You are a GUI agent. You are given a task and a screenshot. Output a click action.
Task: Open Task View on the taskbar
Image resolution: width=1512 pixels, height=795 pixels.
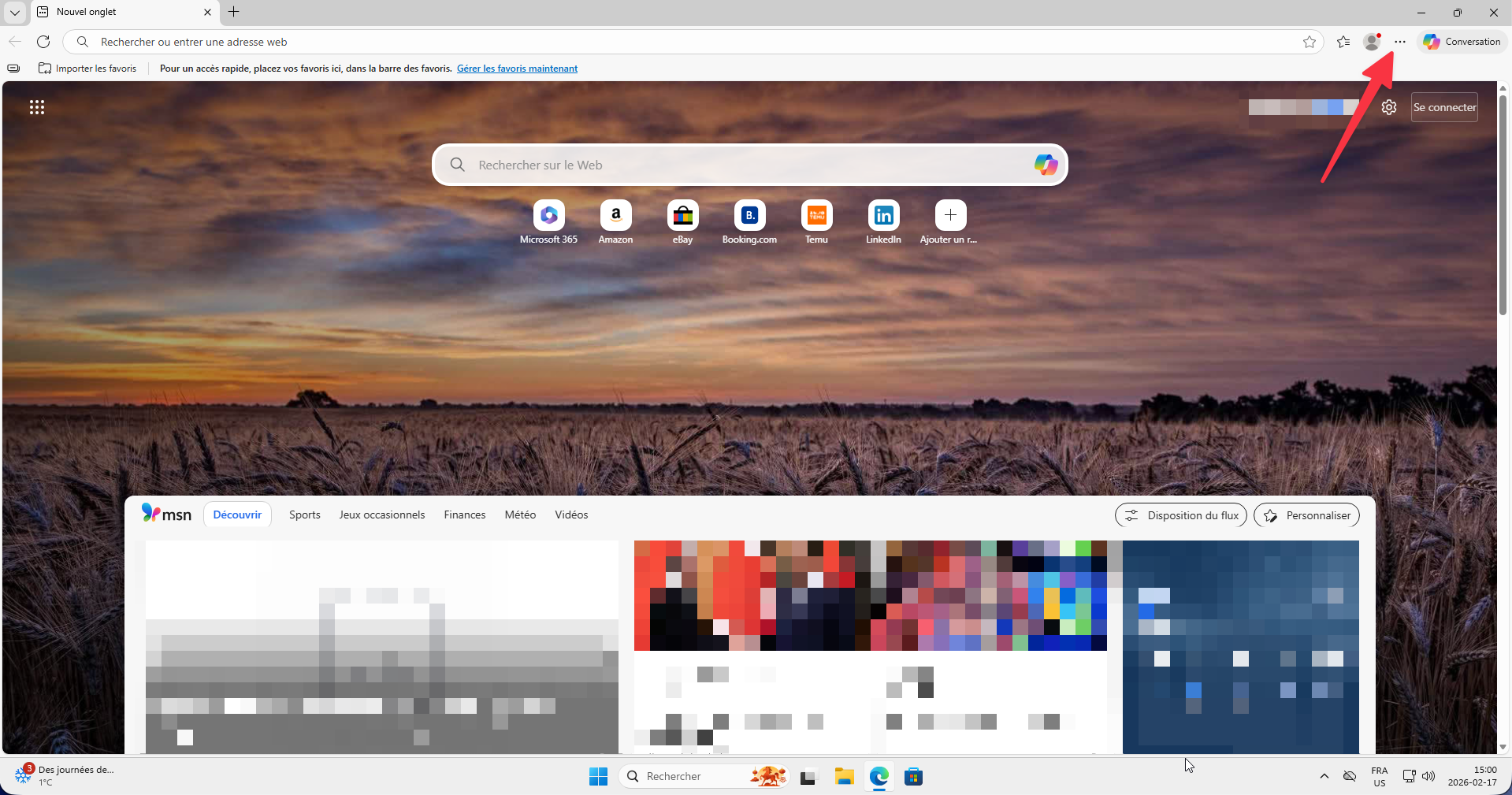tap(808, 777)
